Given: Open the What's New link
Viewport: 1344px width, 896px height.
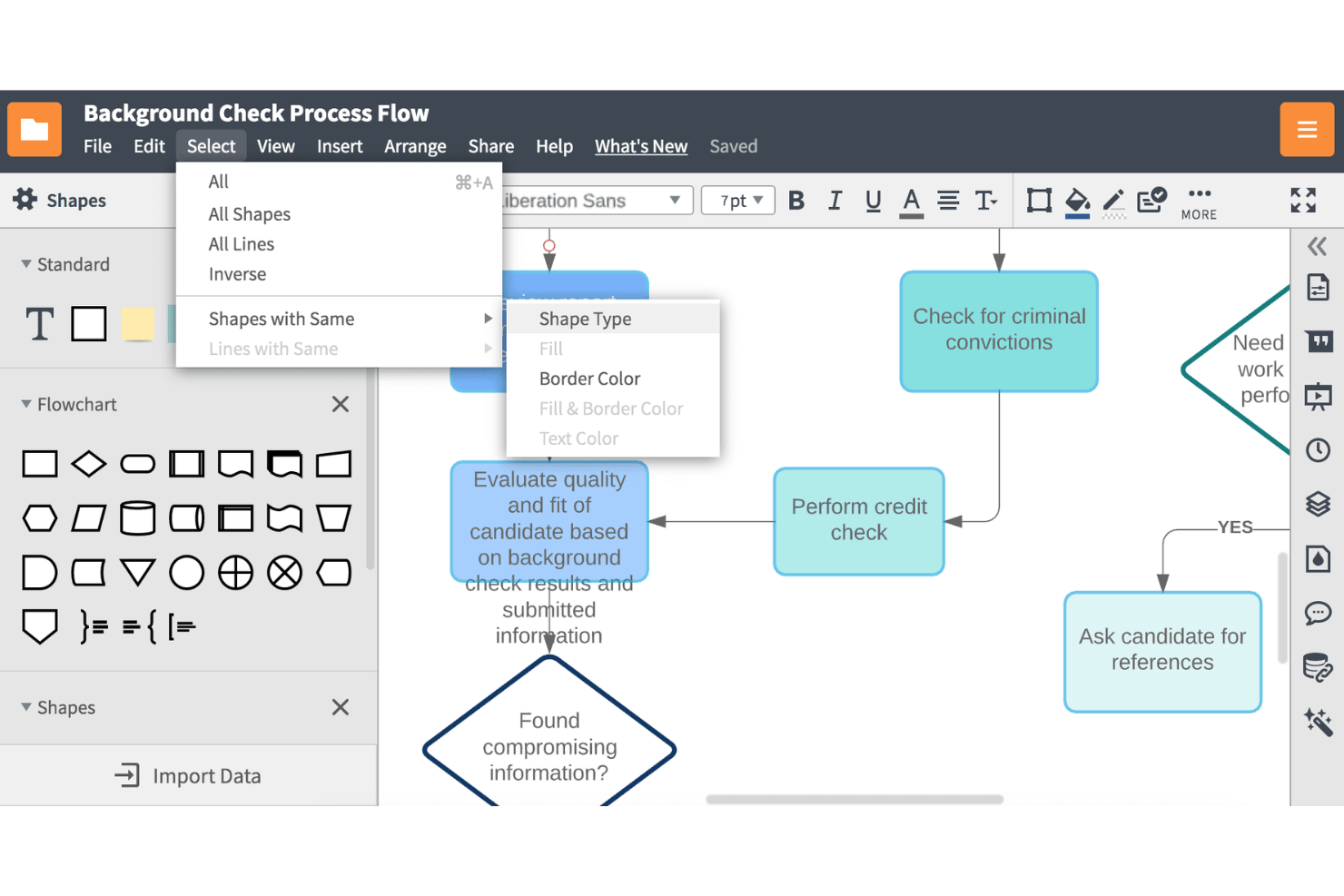Looking at the screenshot, I should 641,146.
